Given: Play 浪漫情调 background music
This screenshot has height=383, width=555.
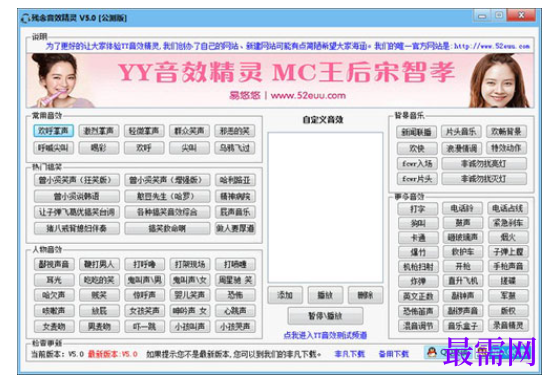Looking at the screenshot, I should tap(462, 148).
